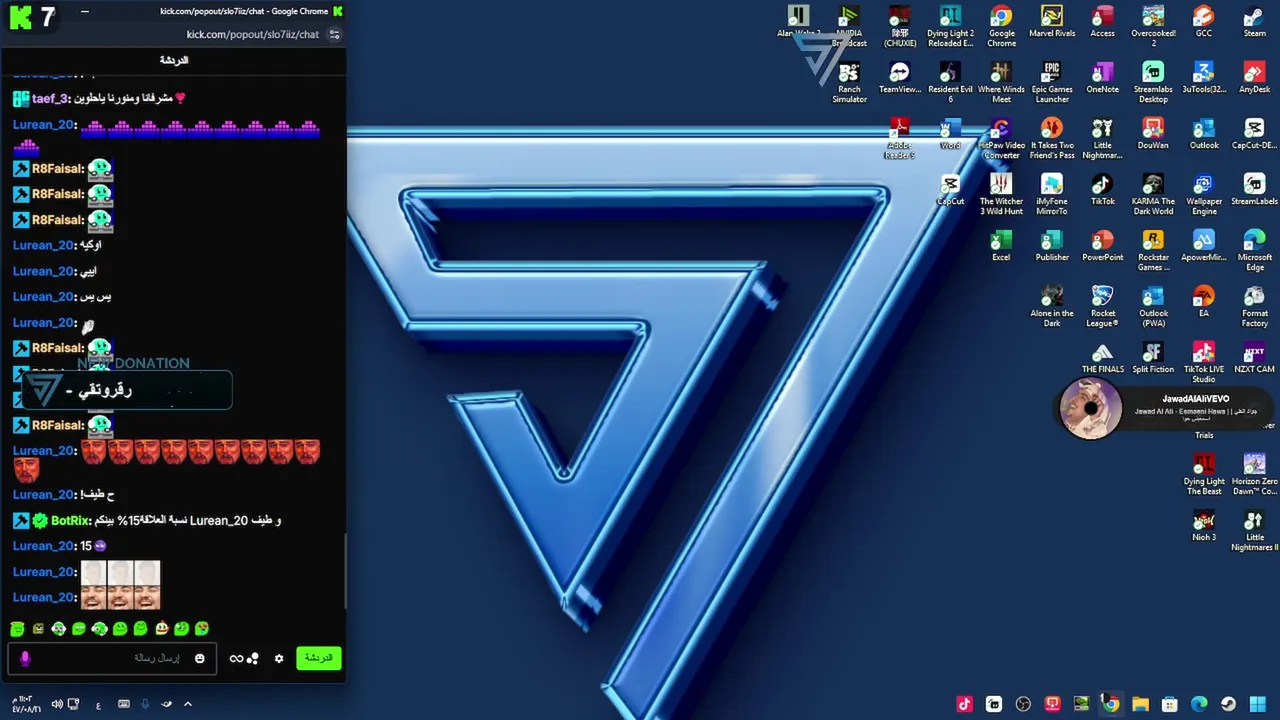Open the emoji picker in message box
The height and width of the screenshot is (720, 1280).
point(199,658)
